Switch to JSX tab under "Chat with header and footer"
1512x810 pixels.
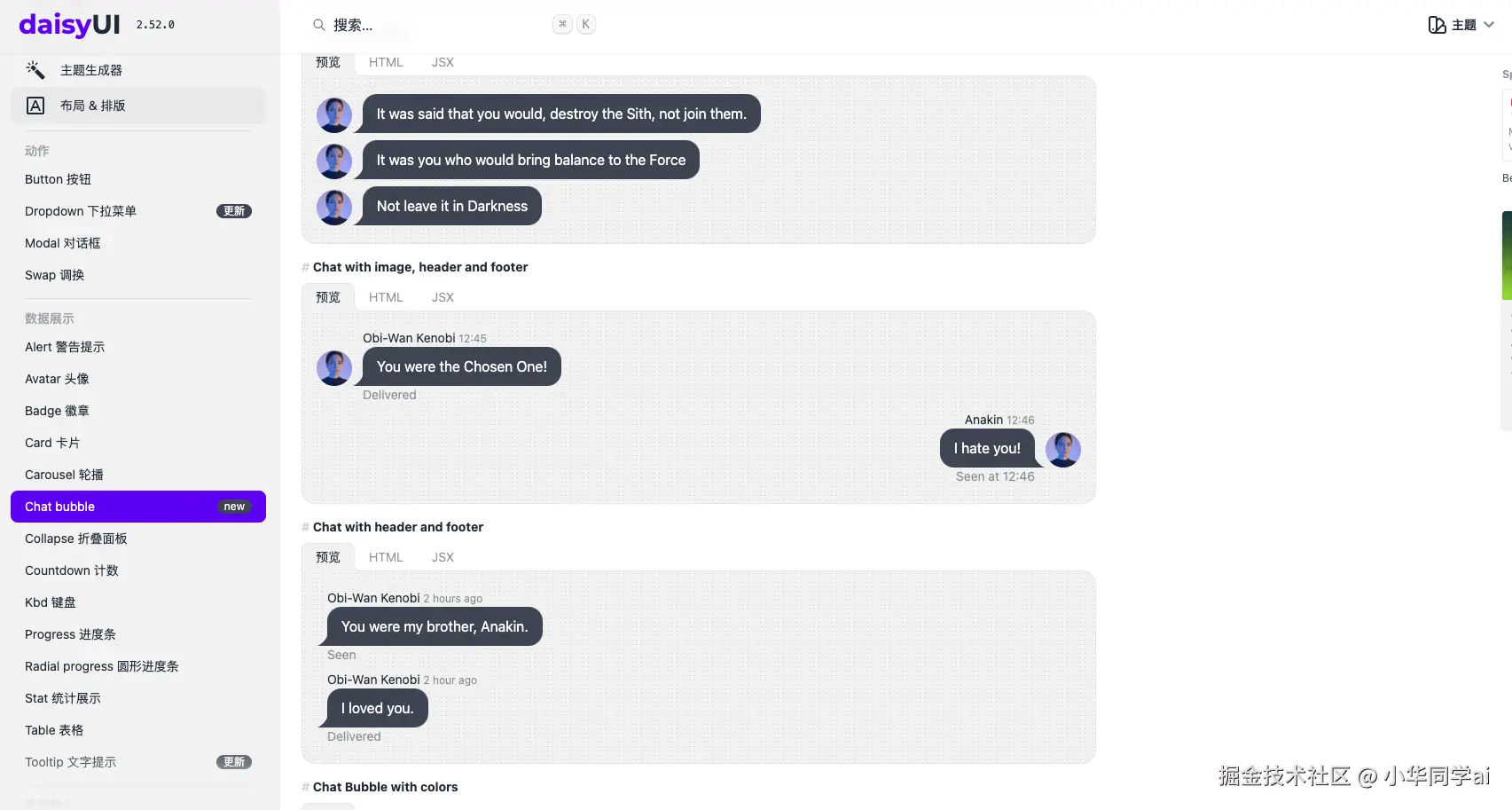click(x=443, y=557)
